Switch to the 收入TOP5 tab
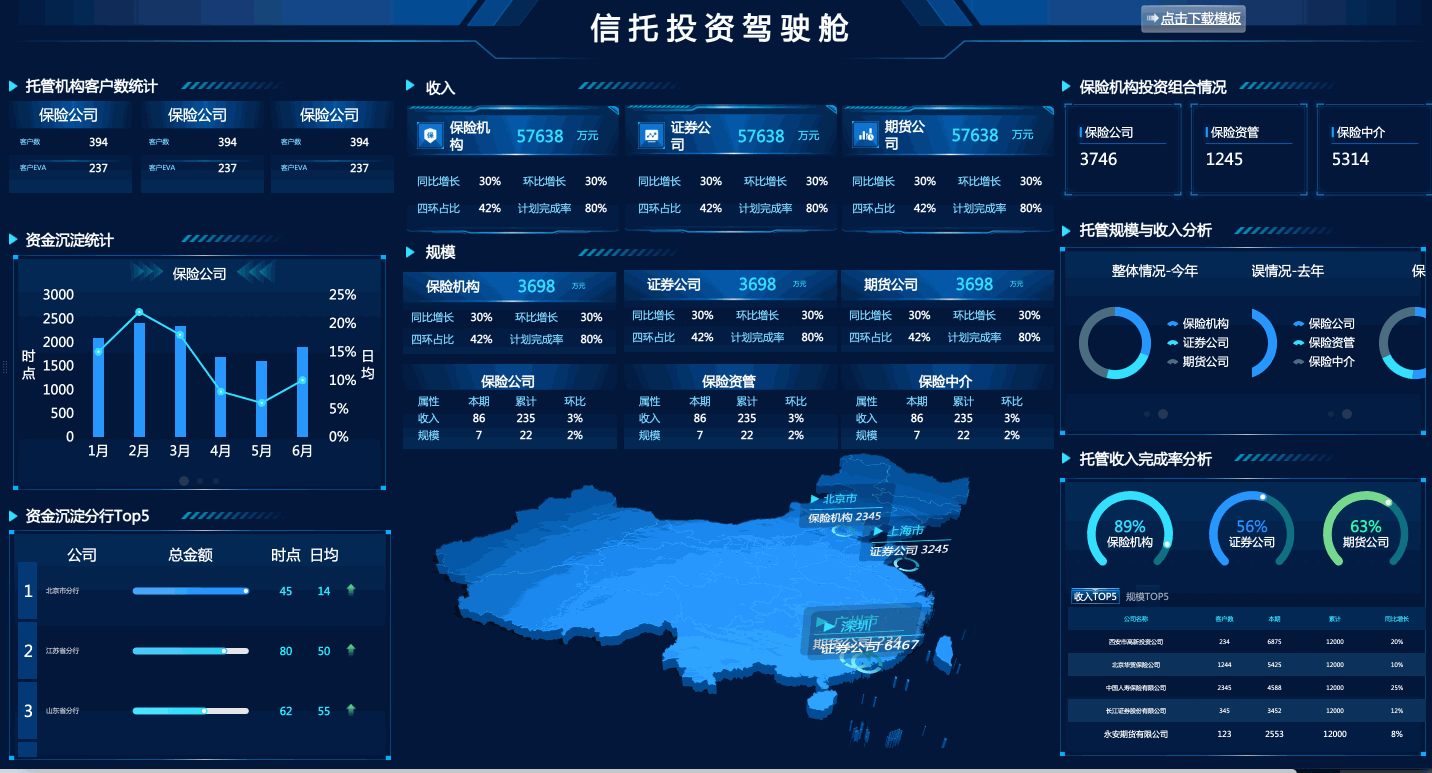 (x=1095, y=597)
